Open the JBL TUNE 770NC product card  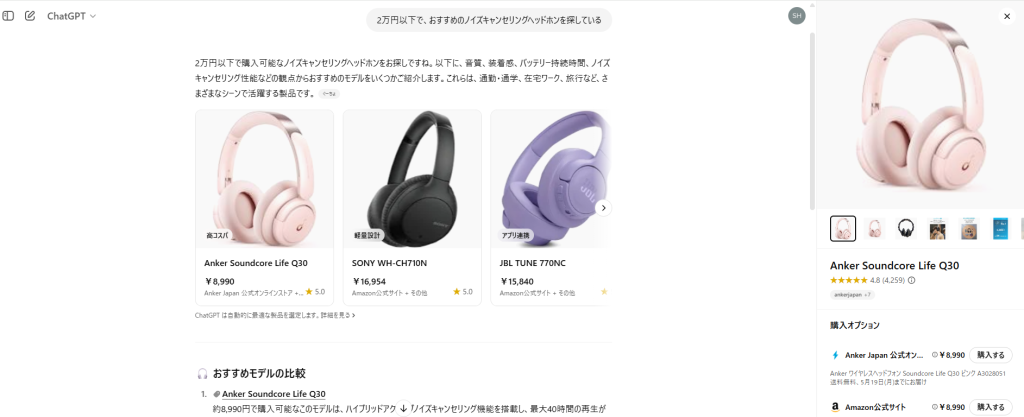[x=551, y=208]
